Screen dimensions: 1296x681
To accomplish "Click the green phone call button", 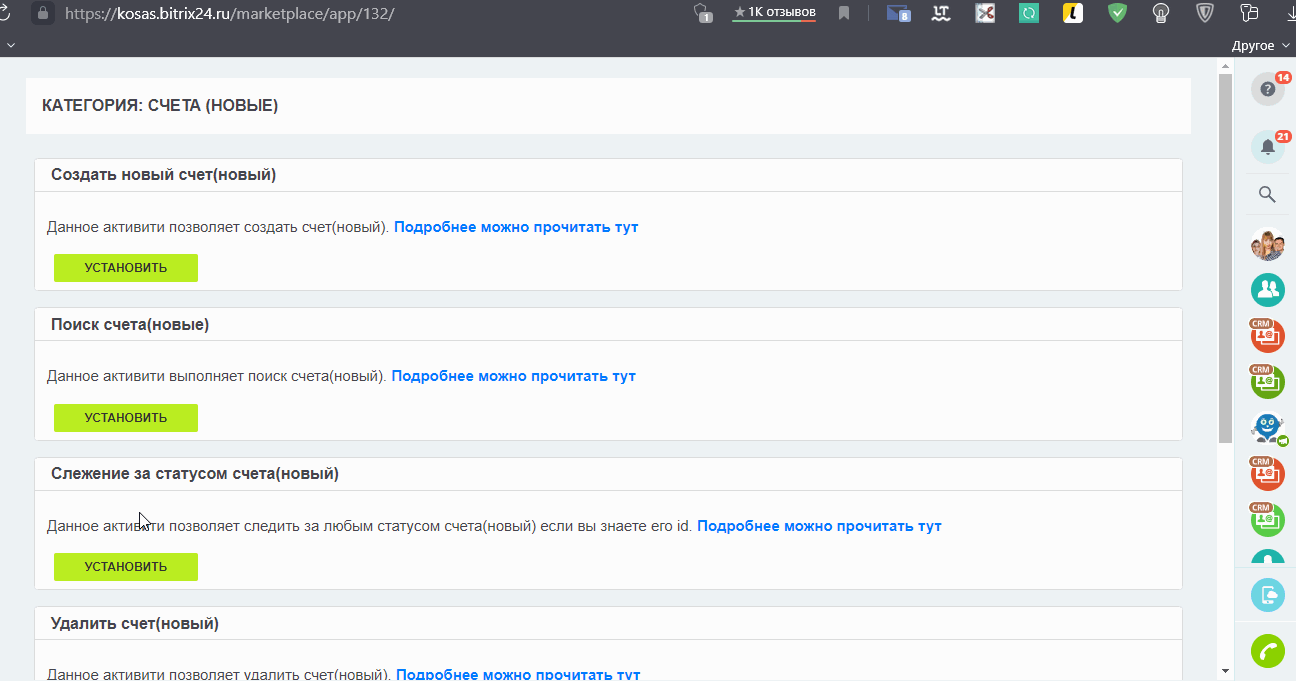I will tap(1268, 651).
